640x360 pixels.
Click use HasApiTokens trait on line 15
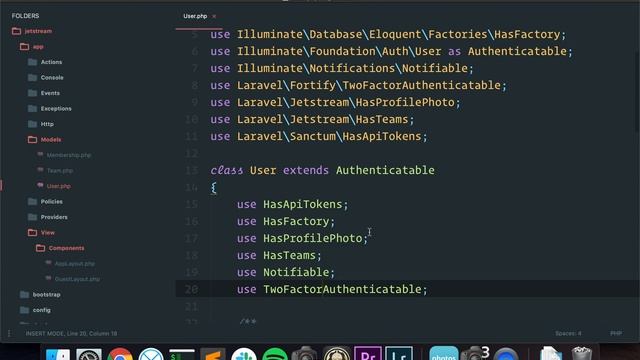pyautogui.click(x=292, y=204)
